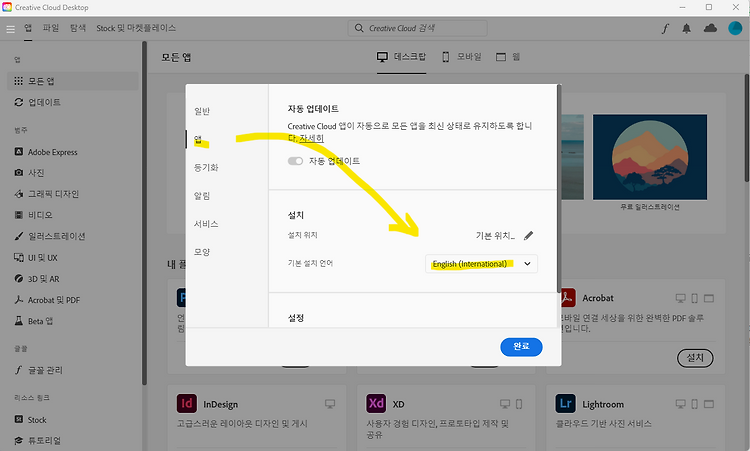Open Stock 및 마켓플레이스 menu

click(x=136, y=28)
